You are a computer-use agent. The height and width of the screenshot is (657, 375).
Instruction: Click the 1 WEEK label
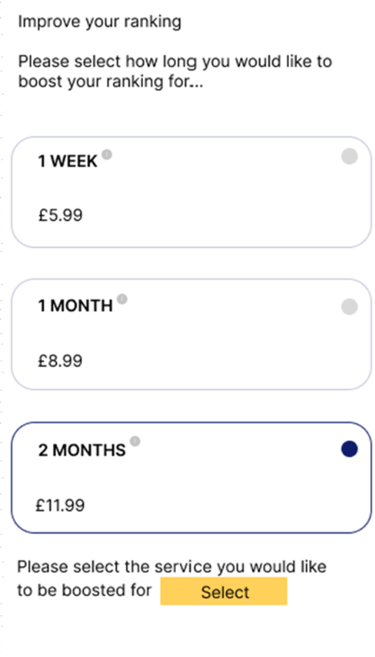coord(68,162)
